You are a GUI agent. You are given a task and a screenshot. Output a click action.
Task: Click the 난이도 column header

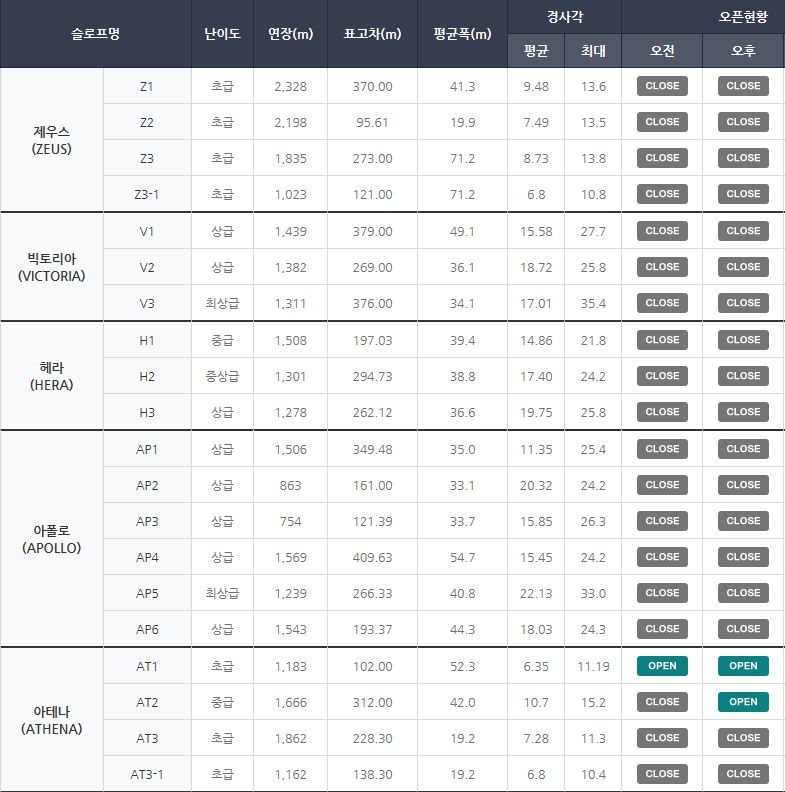coord(222,34)
